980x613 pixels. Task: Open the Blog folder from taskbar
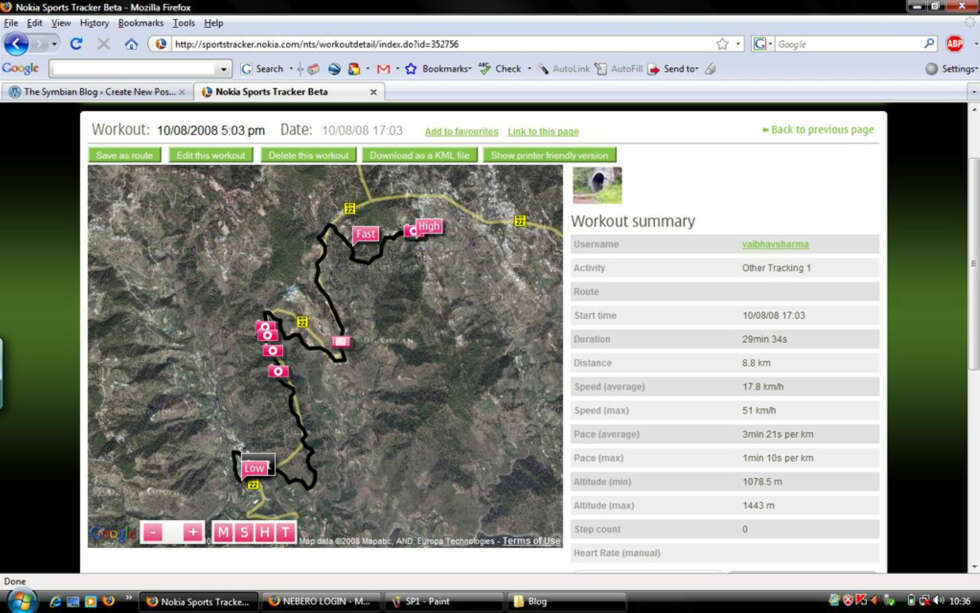[567, 601]
